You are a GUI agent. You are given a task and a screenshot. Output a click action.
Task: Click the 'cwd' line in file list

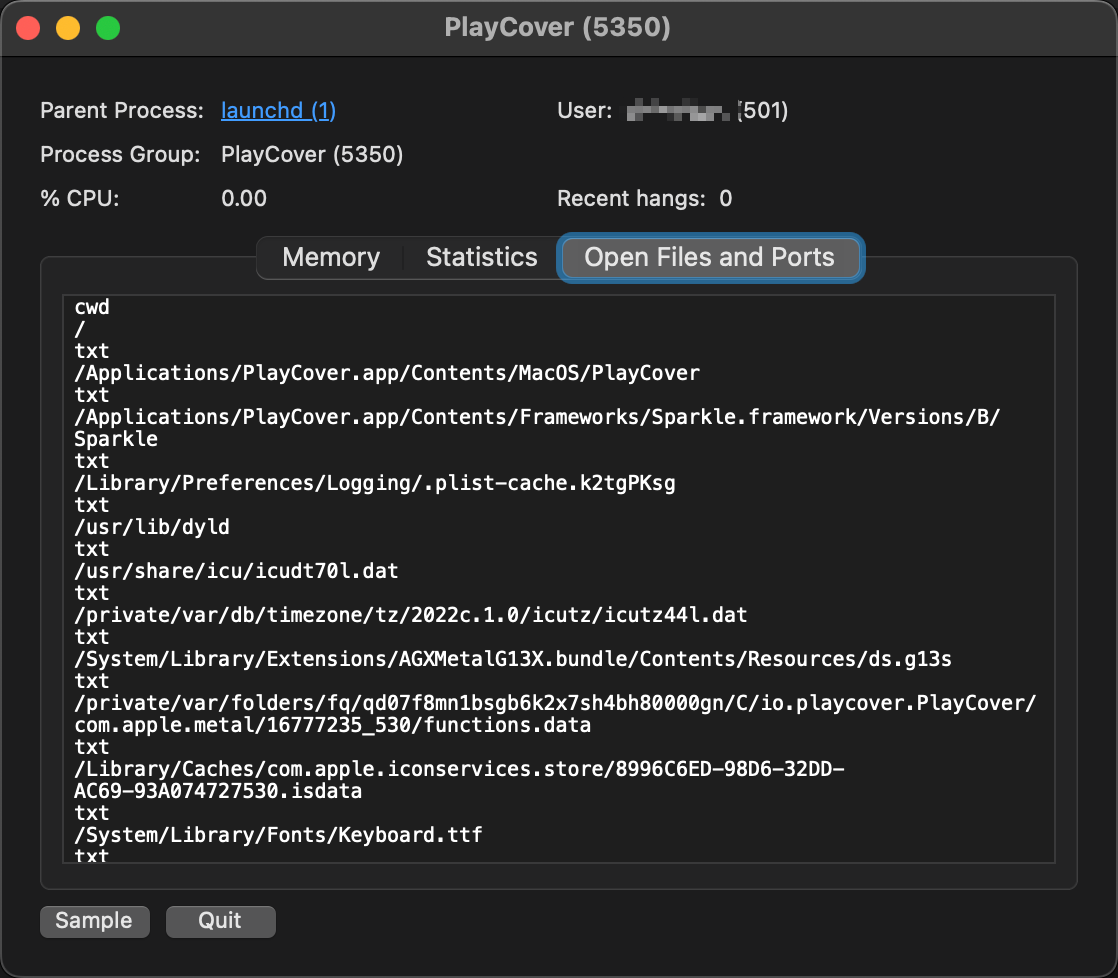coord(92,307)
